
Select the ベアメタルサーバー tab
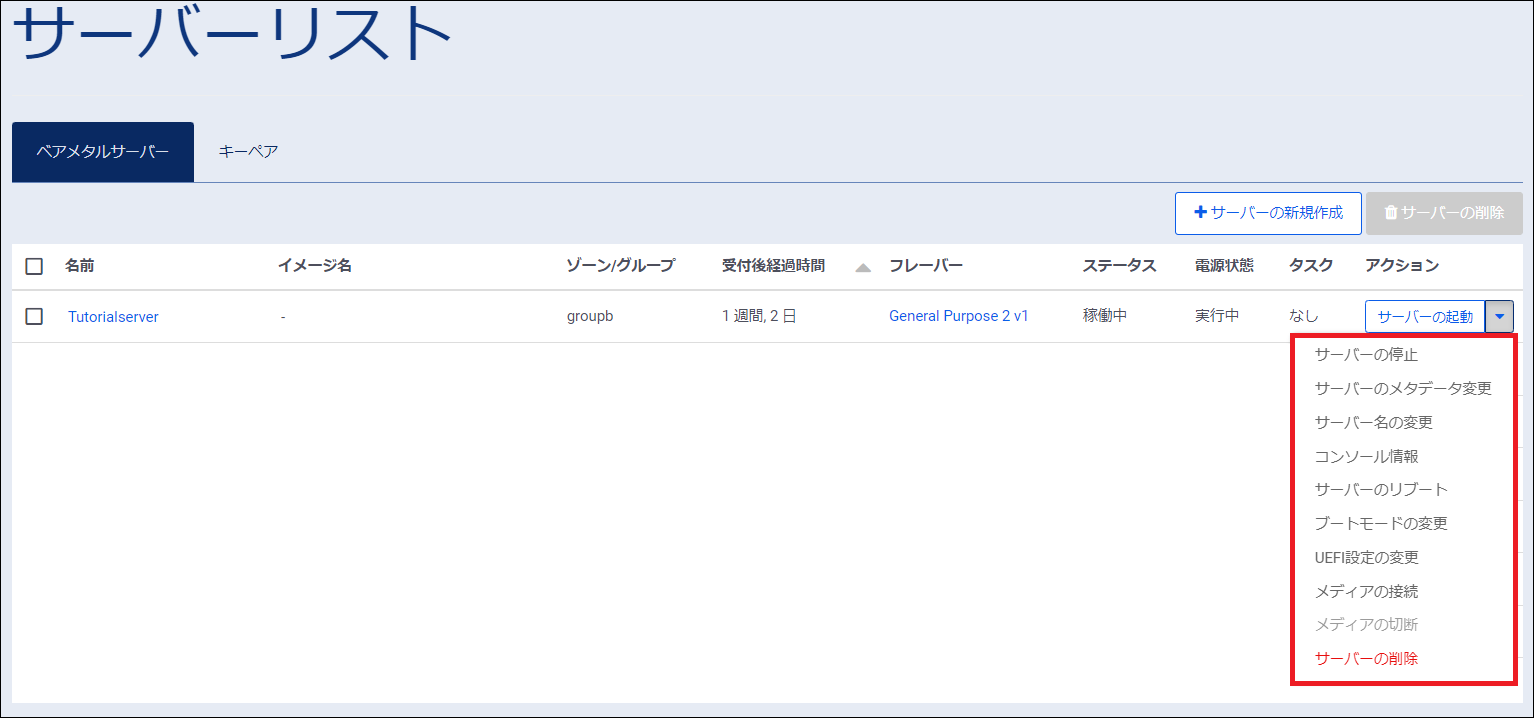(103, 152)
